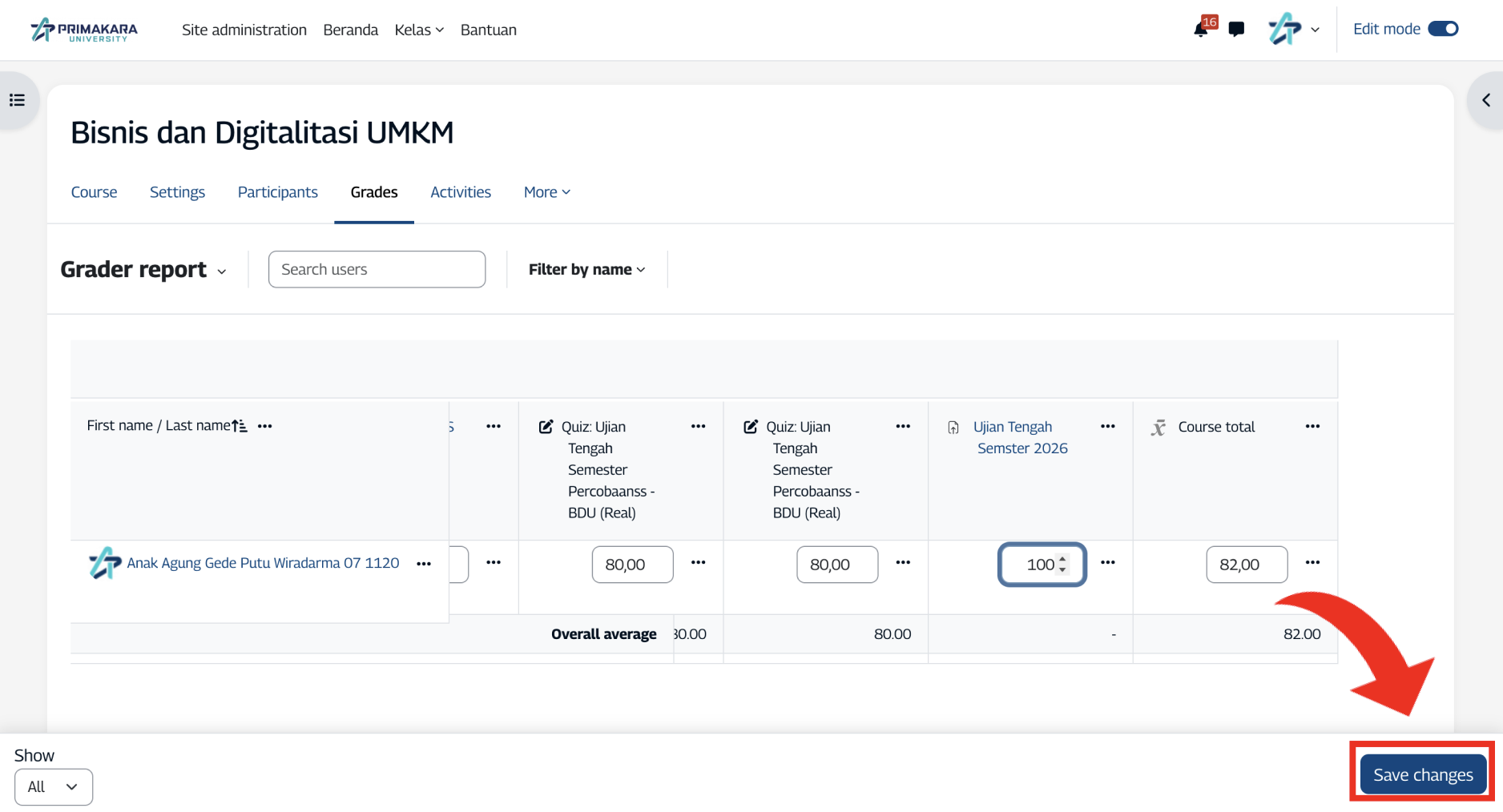
Task: Click the Search users field
Action: tap(377, 269)
